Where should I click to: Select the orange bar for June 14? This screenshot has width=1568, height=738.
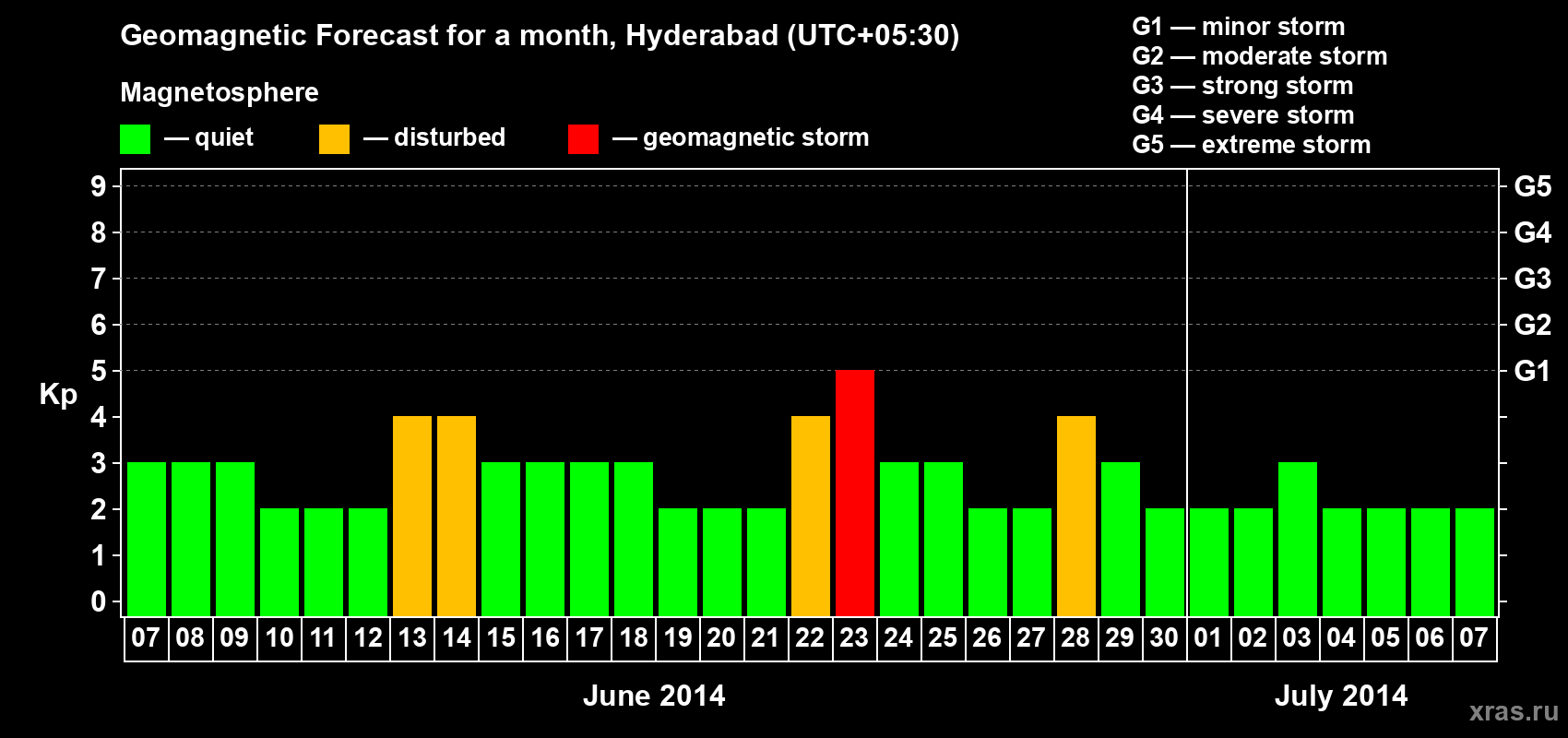(457, 517)
